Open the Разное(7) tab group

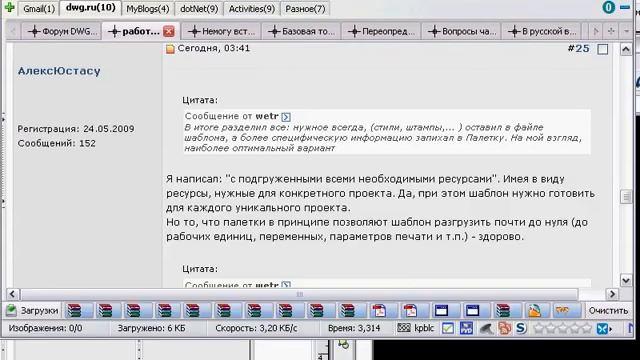tap(305, 9)
